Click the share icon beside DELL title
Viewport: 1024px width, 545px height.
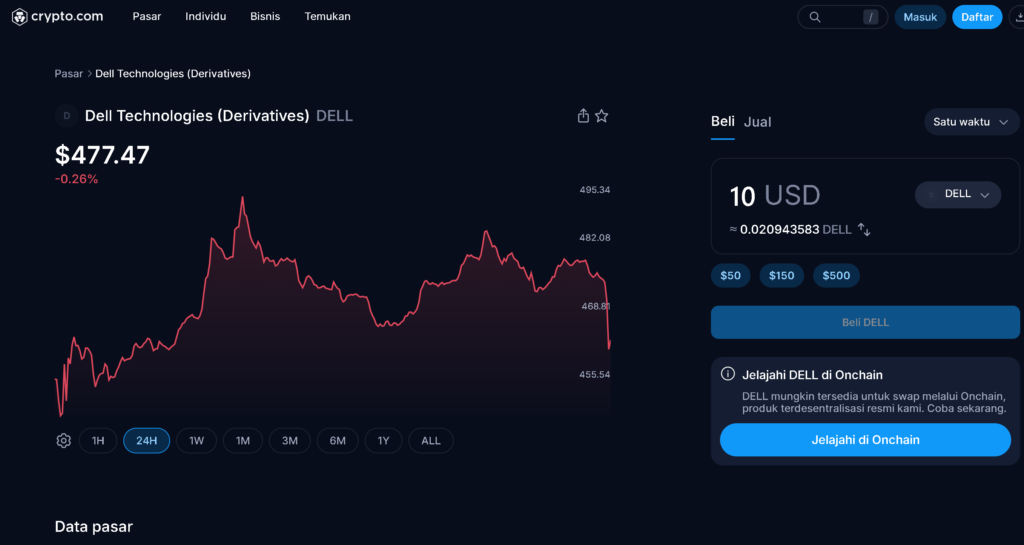(x=583, y=116)
